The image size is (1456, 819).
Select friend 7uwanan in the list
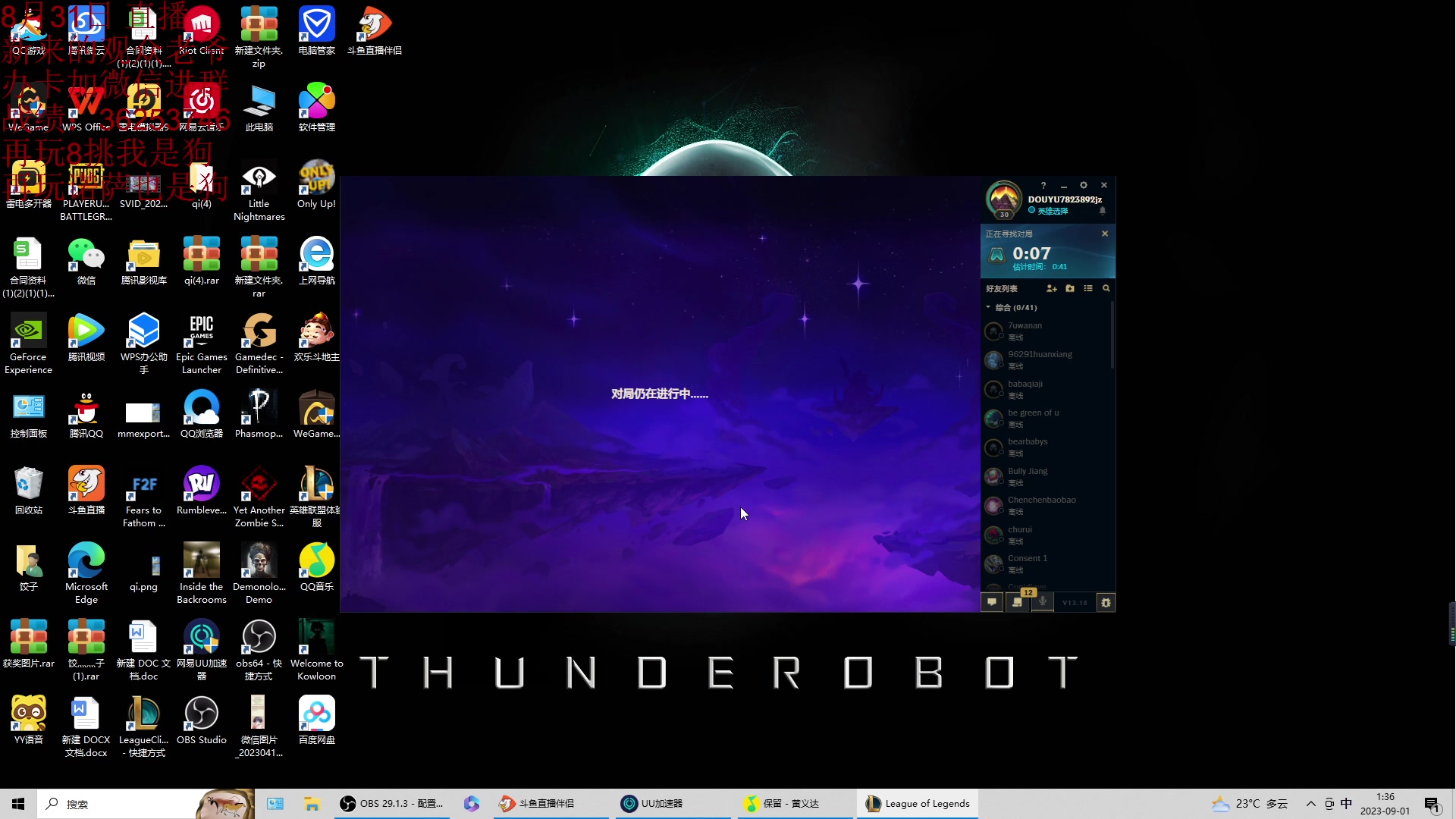click(x=1046, y=331)
